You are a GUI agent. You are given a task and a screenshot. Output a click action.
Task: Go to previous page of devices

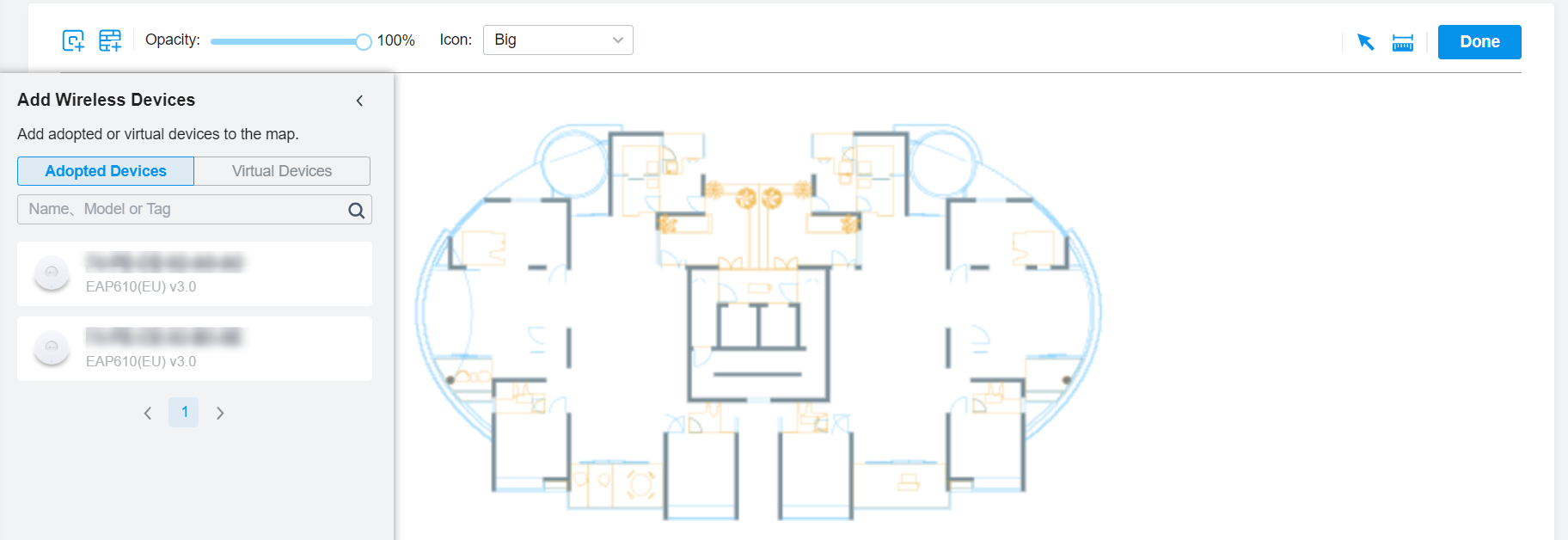click(x=148, y=413)
